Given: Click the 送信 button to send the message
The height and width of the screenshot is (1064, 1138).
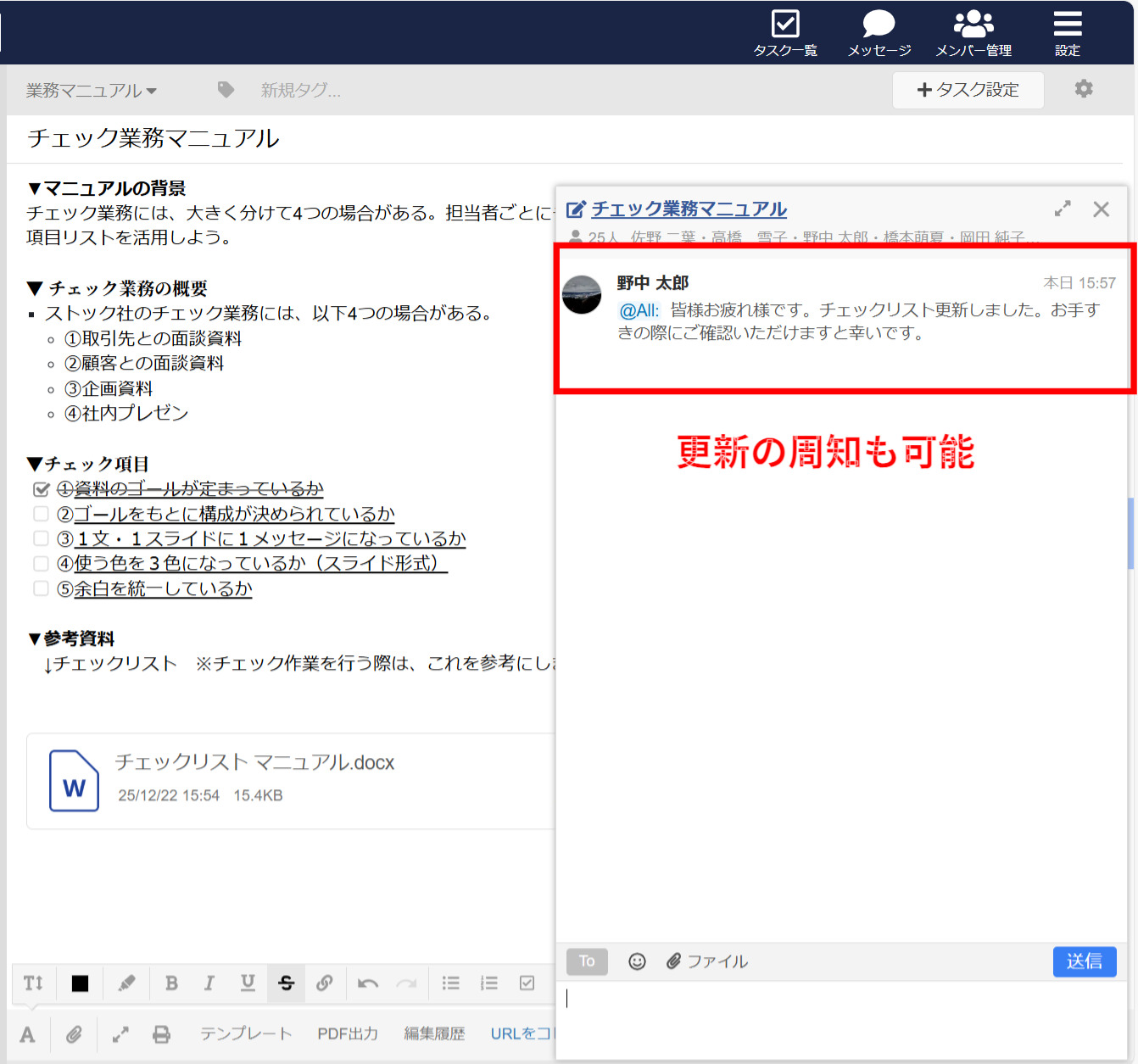Looking at the screenshot, I should pos(1085,961).
